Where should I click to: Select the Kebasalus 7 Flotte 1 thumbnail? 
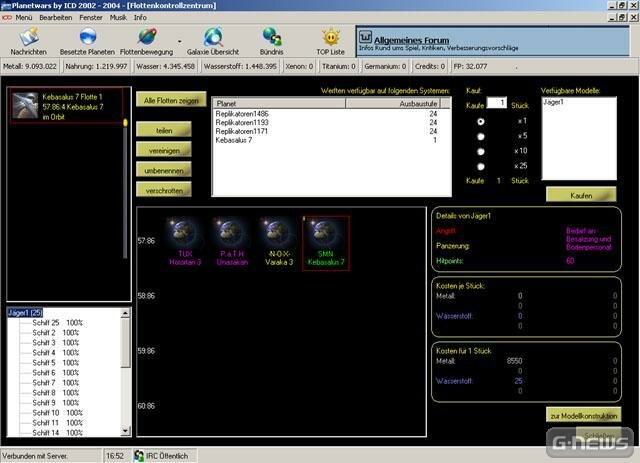pyautogui.click(x=25, y=106)
